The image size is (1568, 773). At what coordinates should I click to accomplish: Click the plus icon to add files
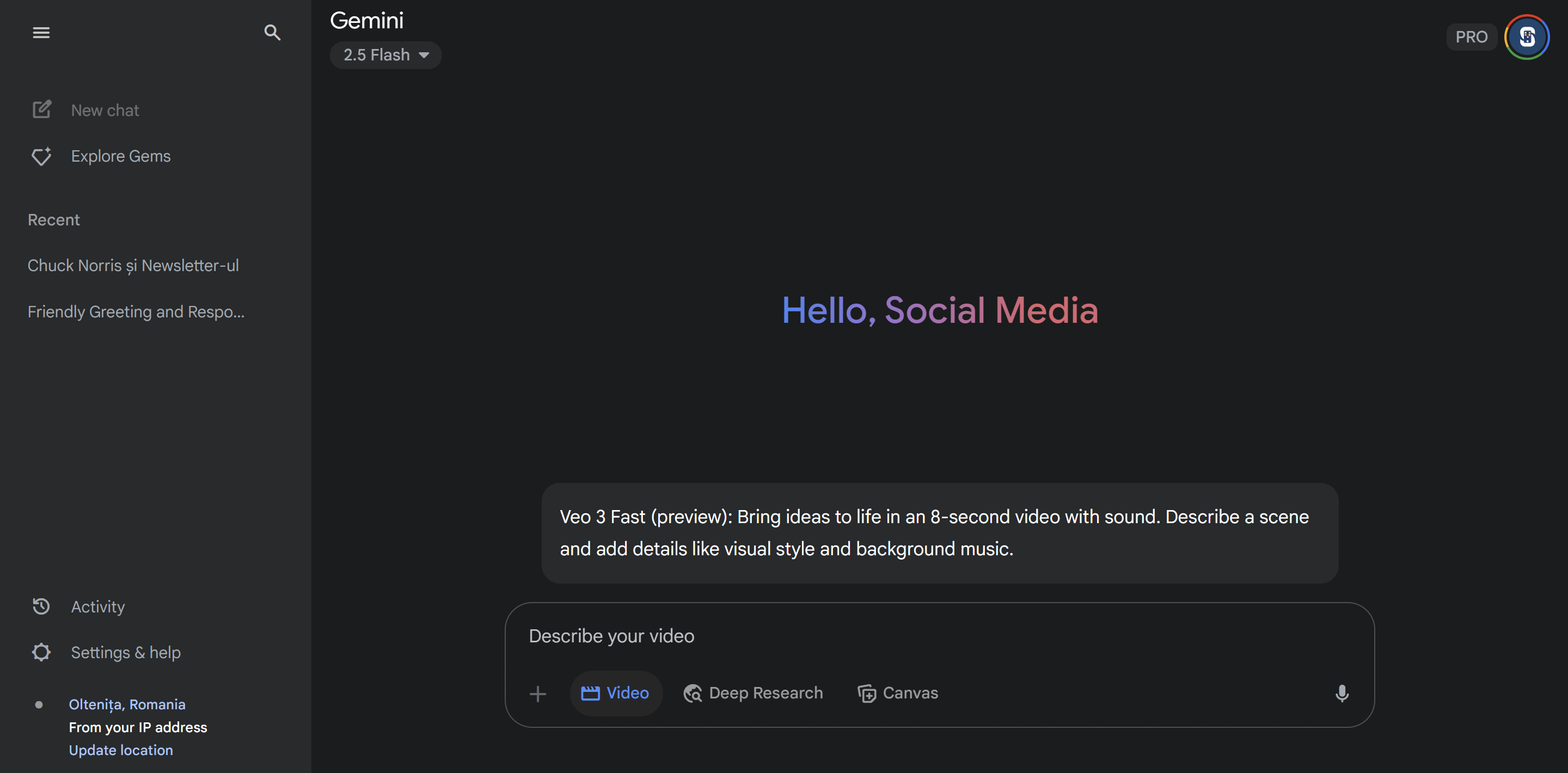537,694
